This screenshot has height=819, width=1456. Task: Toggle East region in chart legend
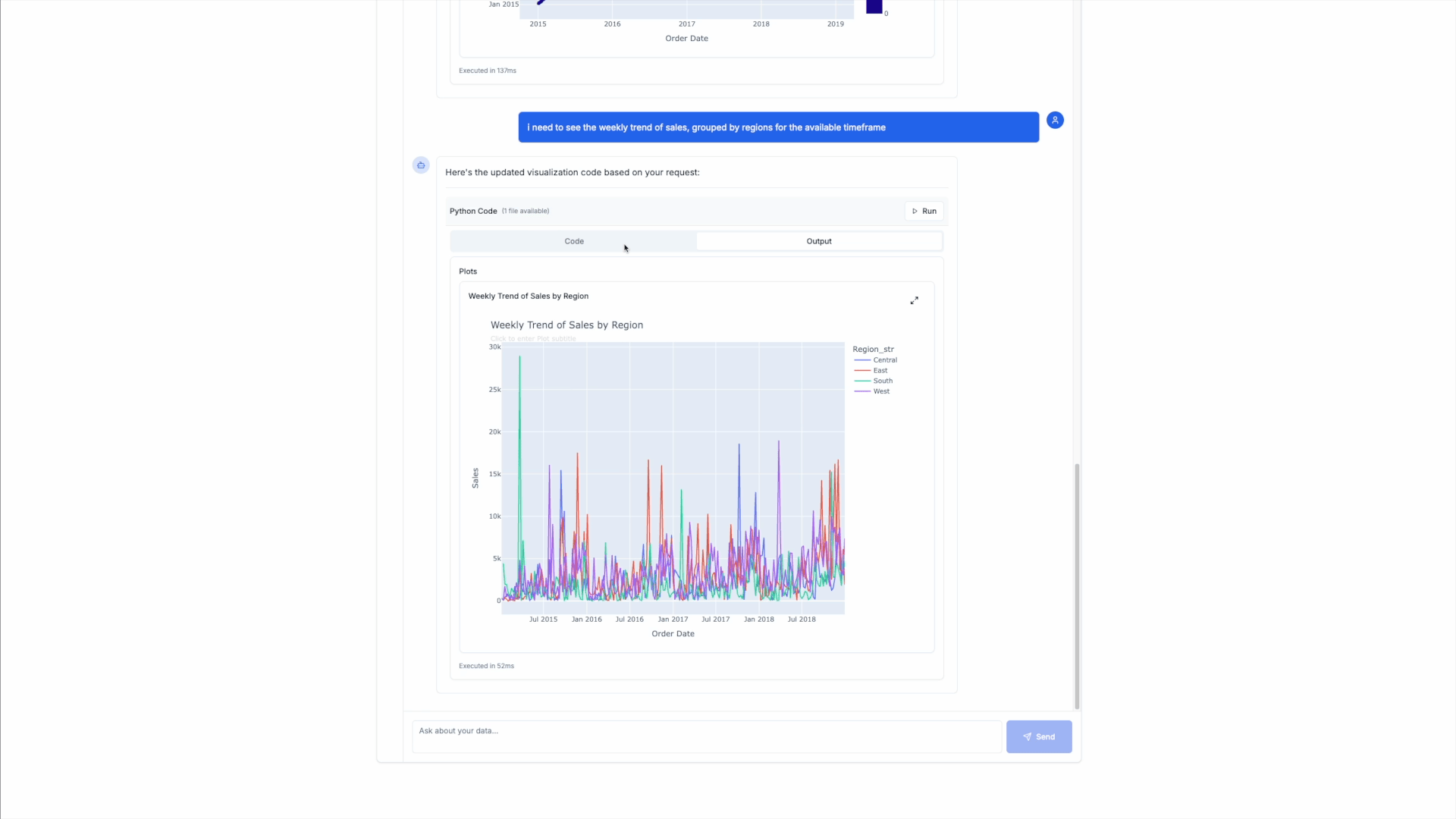coord(880,371)
